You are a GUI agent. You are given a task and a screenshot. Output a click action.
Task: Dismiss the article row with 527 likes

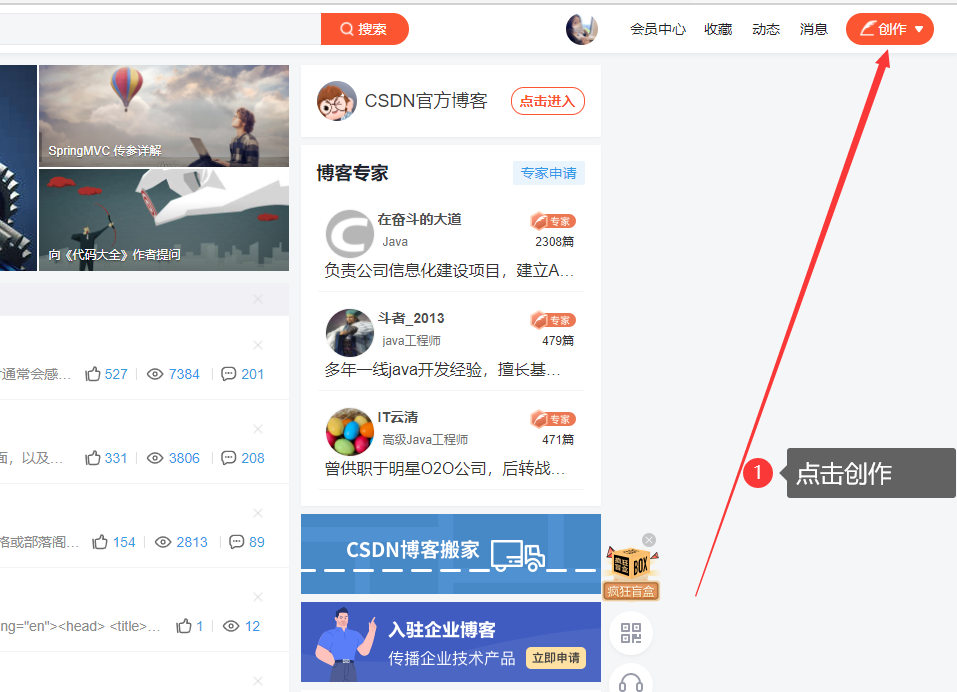(258, 345)
